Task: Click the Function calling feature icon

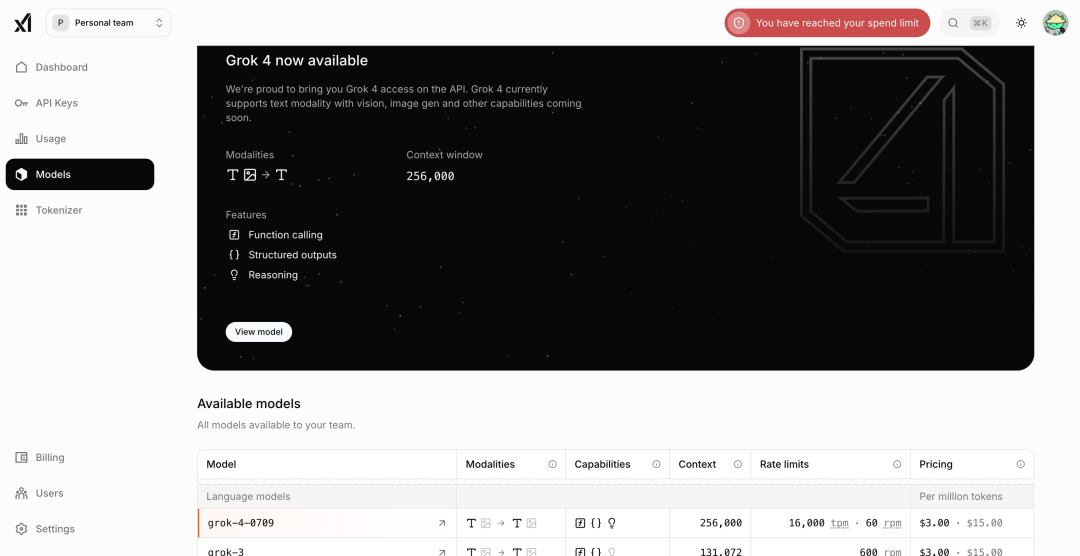Action: tap(234, 235)
